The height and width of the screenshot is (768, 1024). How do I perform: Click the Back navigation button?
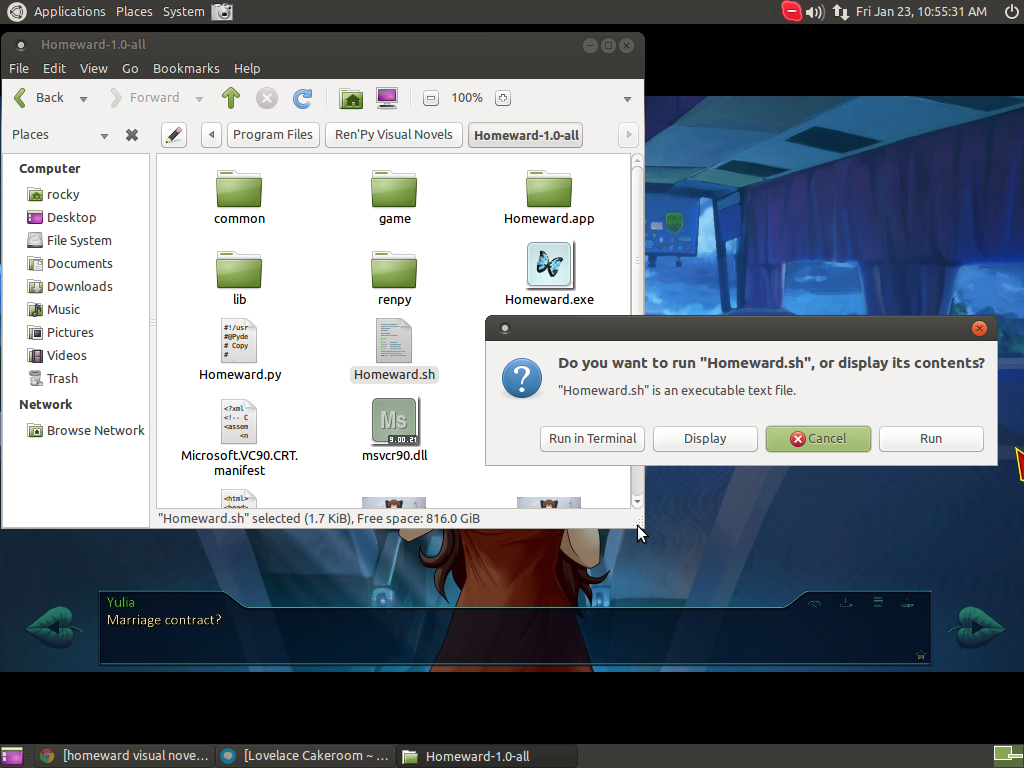point(39,98)
